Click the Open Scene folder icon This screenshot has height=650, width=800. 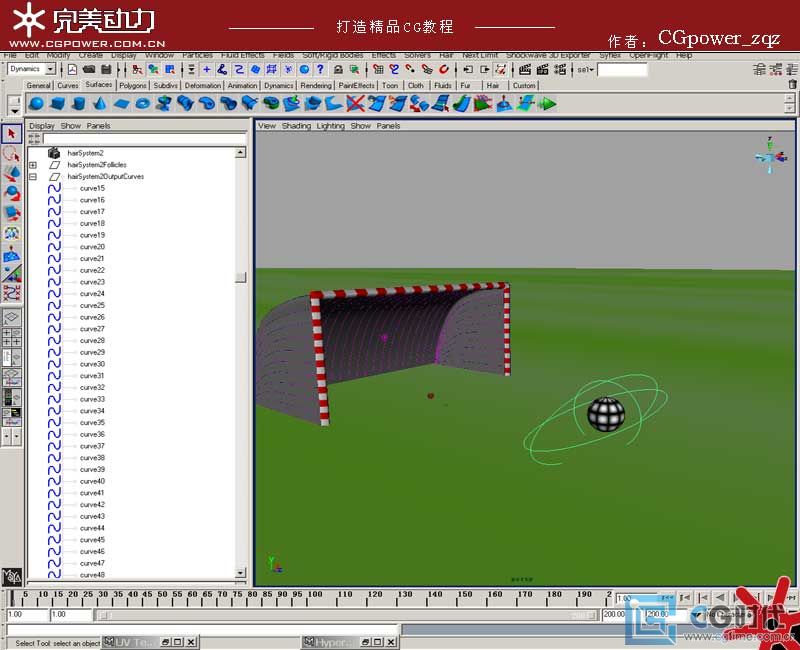coord(89,69)
